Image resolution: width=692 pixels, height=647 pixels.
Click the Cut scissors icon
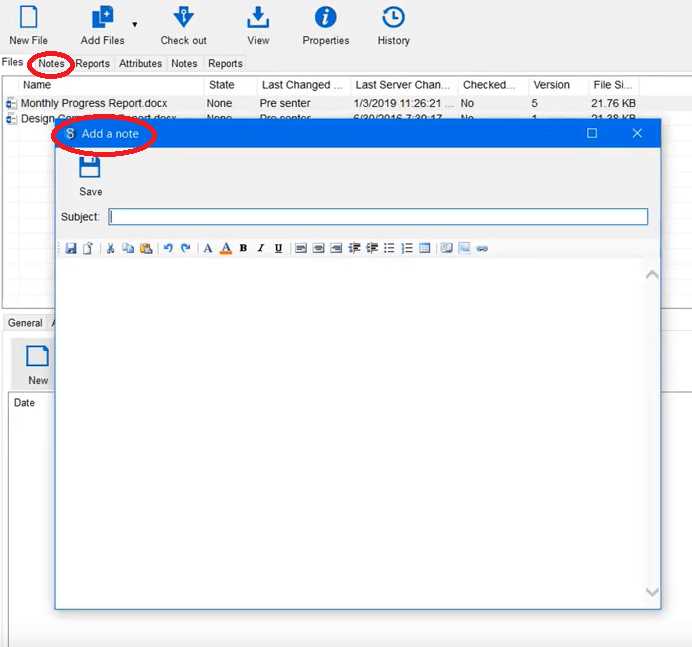click(110, 248)
